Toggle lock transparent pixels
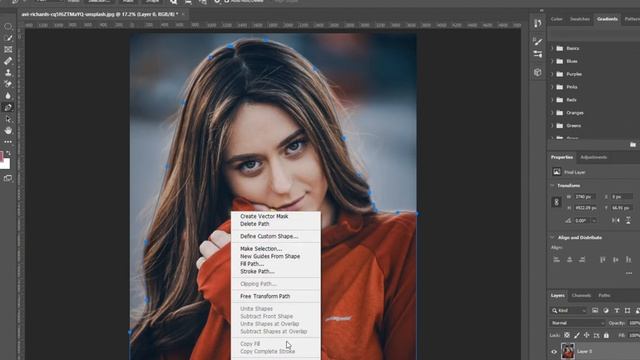The image size is (640, 360). pos(567,335)
